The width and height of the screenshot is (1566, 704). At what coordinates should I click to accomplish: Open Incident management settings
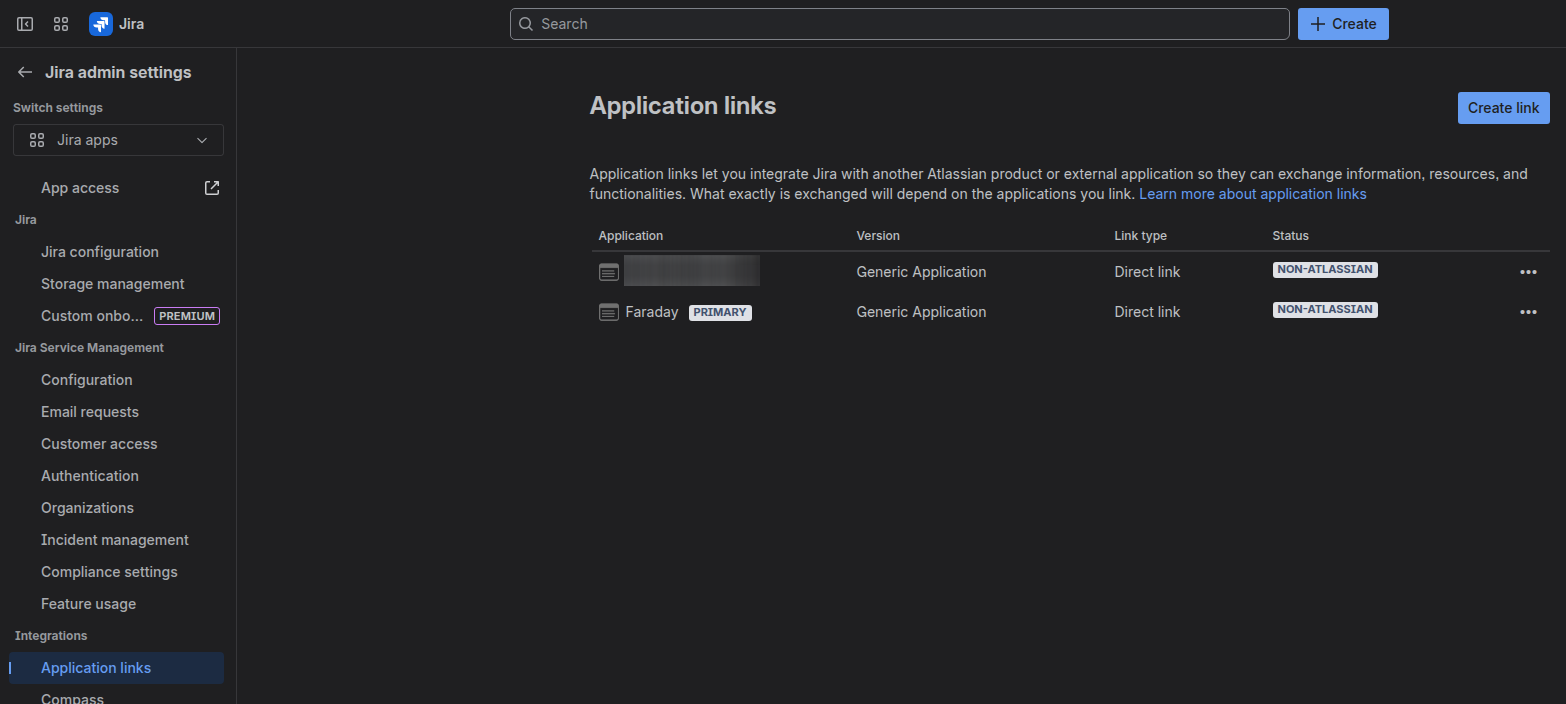click(x=115, y=540)
